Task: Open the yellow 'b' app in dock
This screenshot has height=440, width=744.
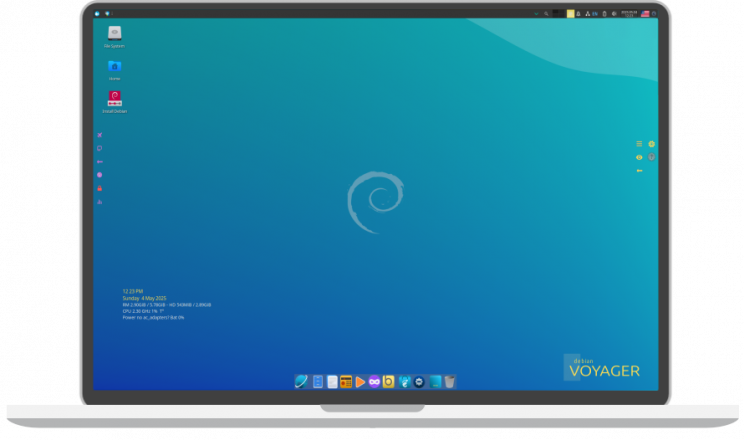Action: click(388, 382)
